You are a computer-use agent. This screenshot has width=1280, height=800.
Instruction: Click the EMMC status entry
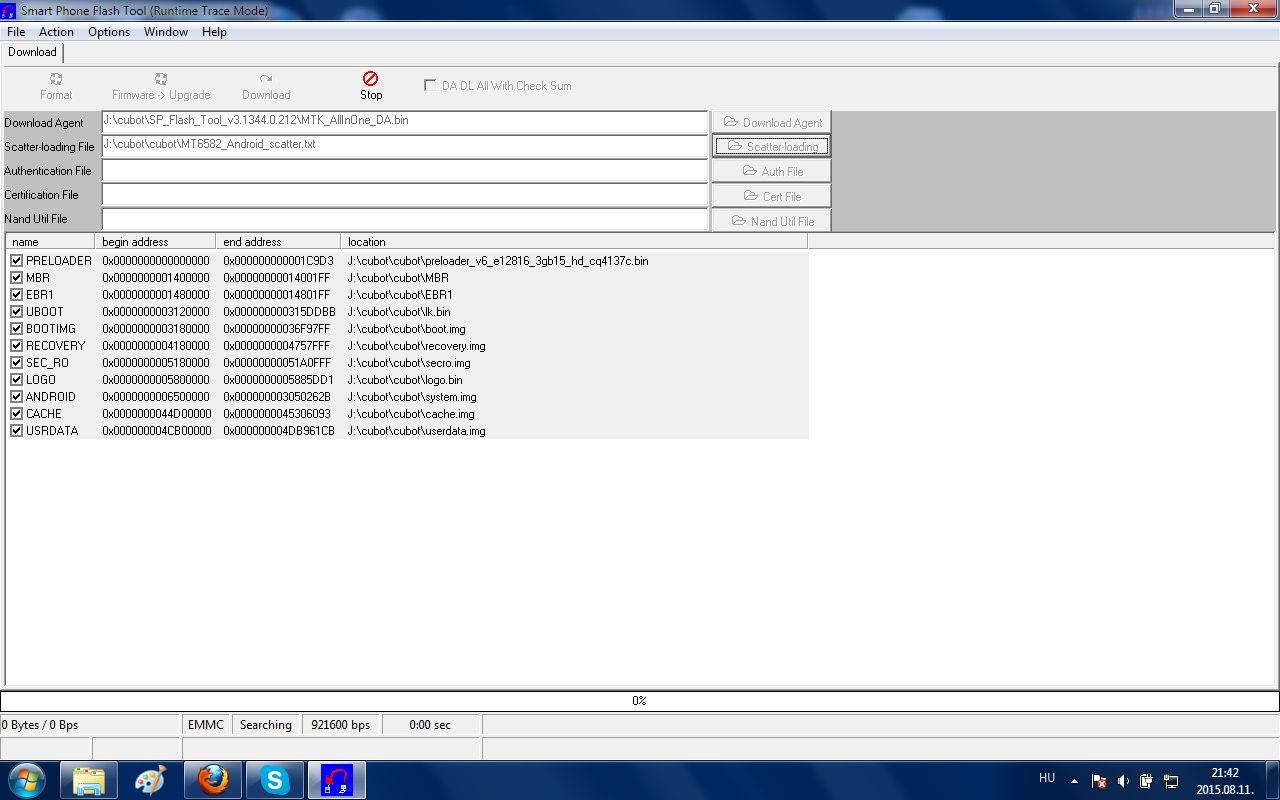(206, 725)
